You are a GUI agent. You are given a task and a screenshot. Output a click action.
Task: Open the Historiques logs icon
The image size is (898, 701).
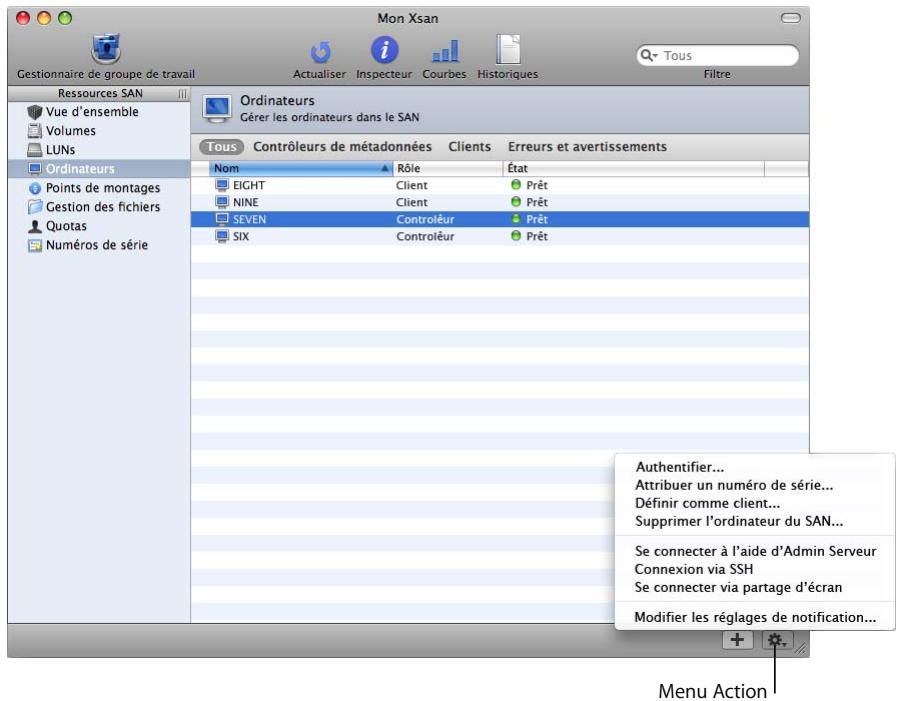coord(507,49)
